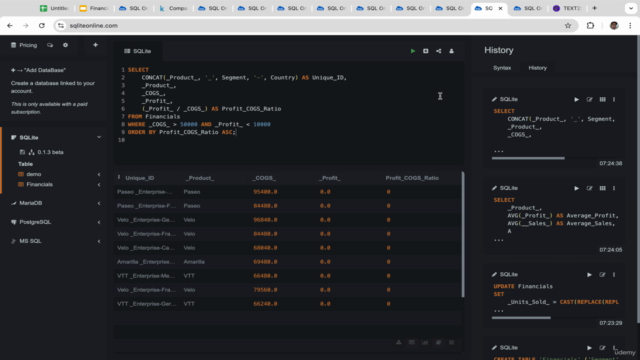Click the 0.1.3 beta version label
Viewport: 640px width, 360px height.
[x=50, y=152]
